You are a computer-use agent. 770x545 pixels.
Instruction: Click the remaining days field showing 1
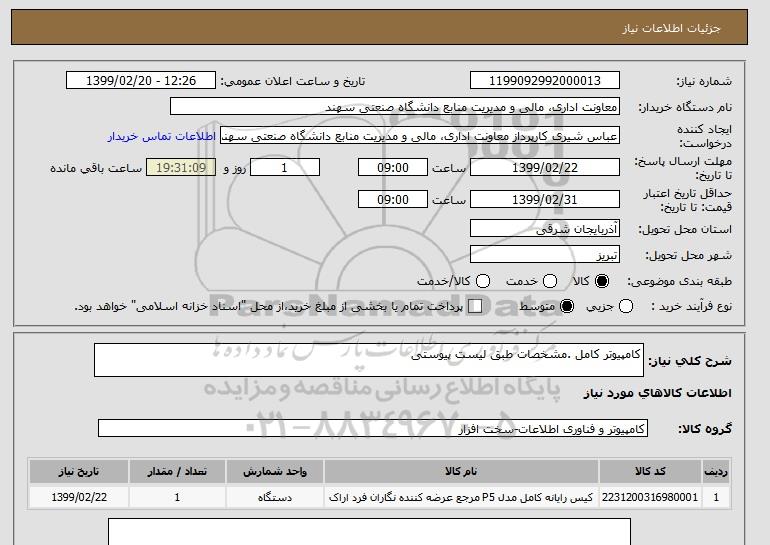point(285,167)
